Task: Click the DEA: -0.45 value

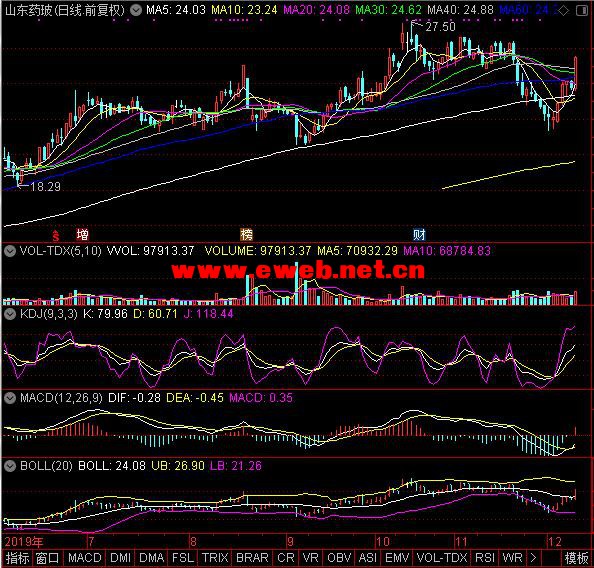Action: pos(195,397)
